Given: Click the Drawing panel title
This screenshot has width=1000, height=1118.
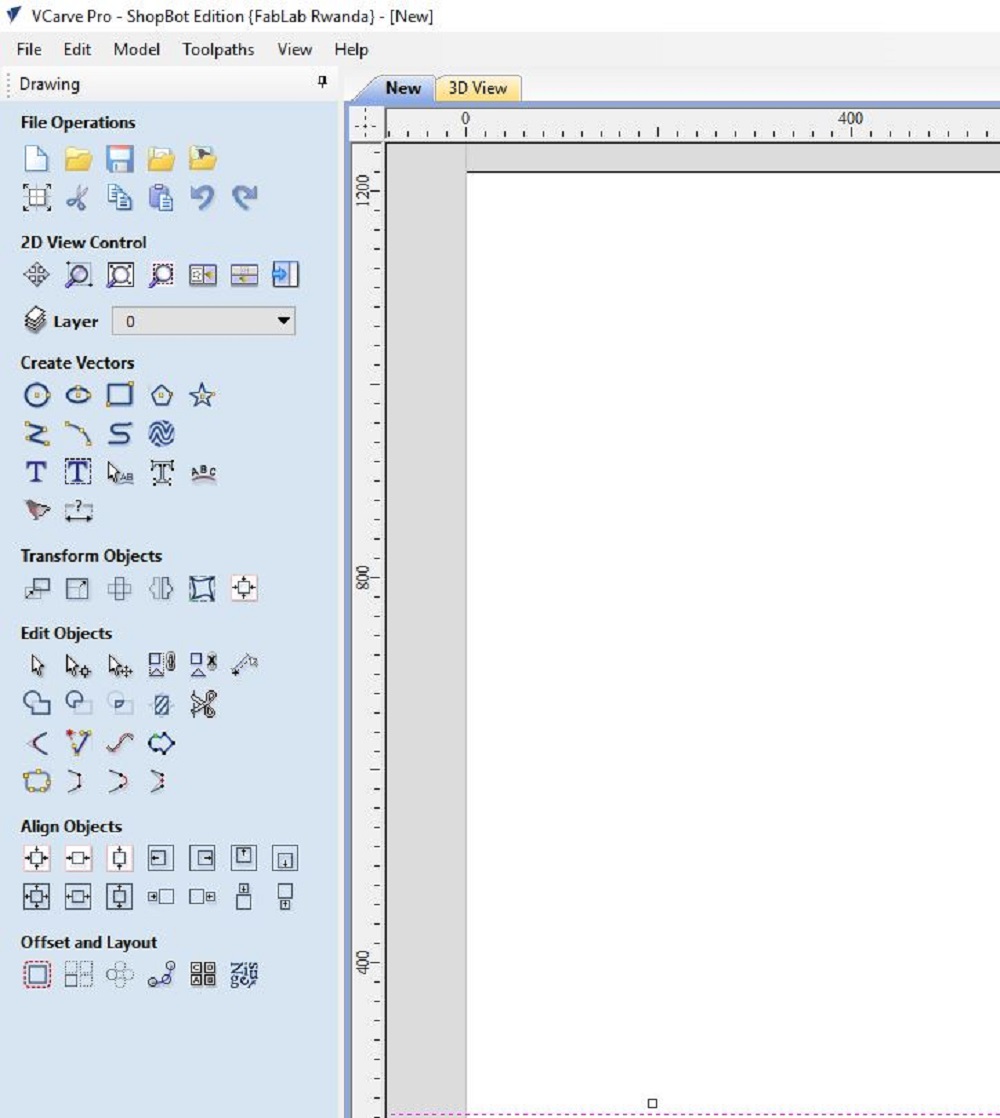Looking at the screenshot, I should coord(49,84).
